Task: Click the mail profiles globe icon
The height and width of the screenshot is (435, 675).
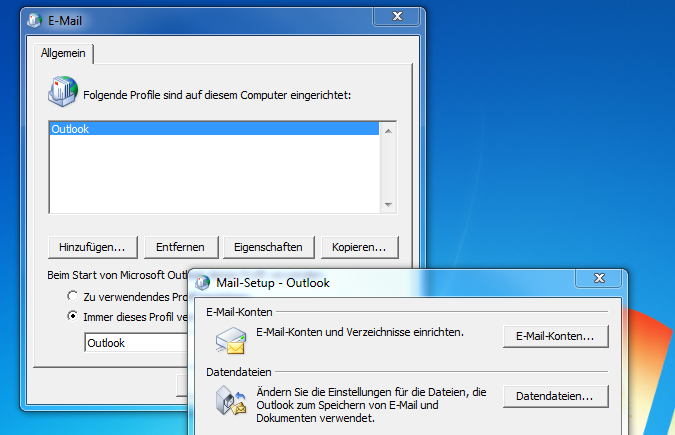Action: [63, 91]
